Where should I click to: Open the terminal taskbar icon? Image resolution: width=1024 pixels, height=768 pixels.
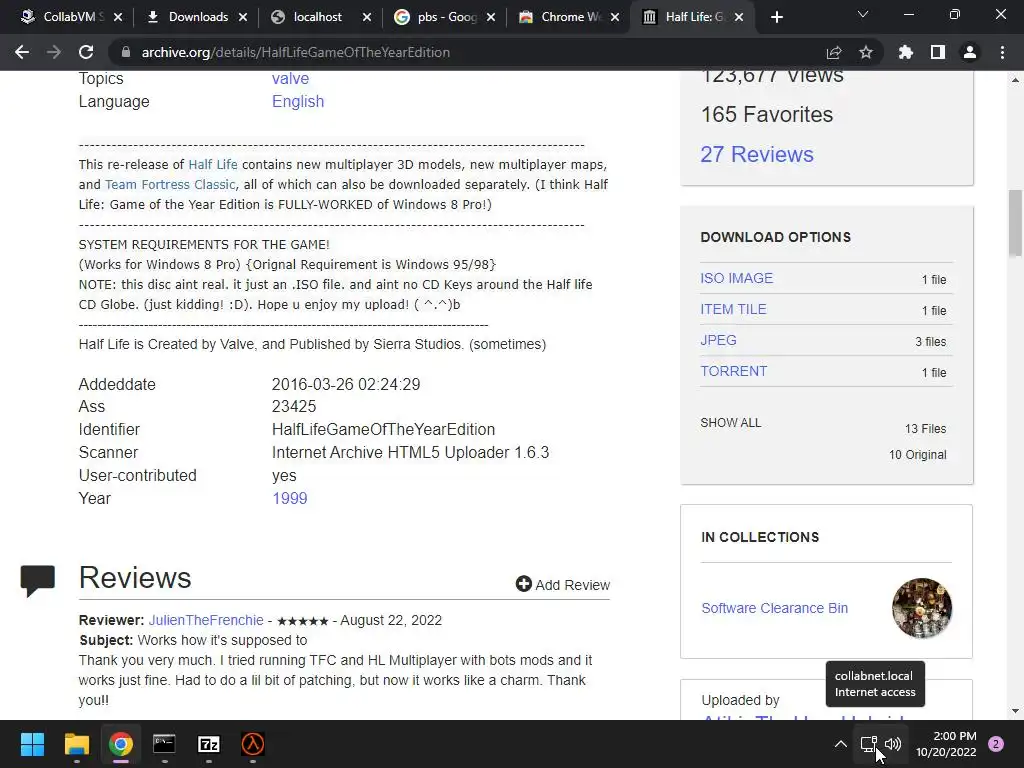(x=165, y=744)
